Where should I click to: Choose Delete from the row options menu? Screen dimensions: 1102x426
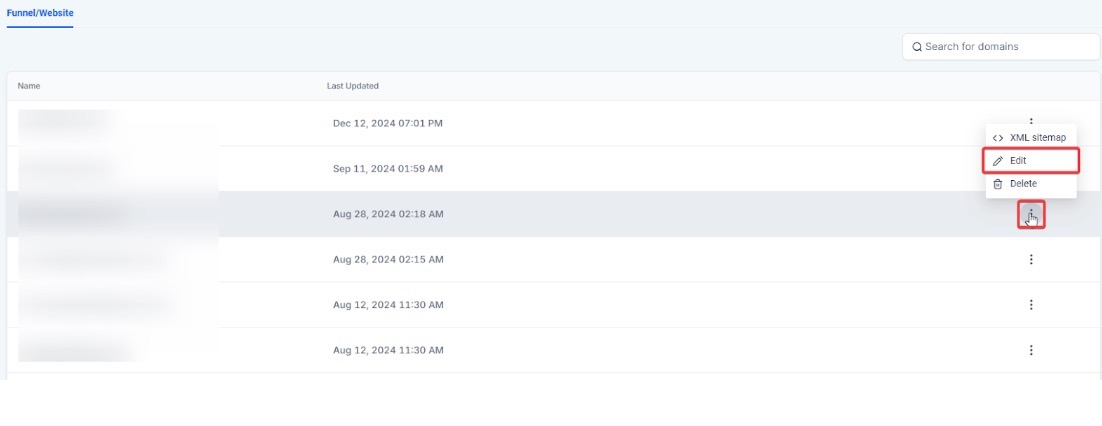pos(1023,184)
